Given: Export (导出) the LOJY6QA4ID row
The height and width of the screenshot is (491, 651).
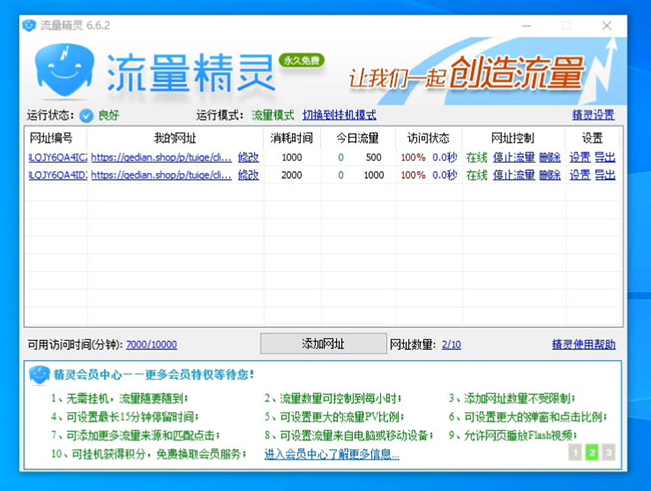Looking at the screenshot, I should [605, 175].
